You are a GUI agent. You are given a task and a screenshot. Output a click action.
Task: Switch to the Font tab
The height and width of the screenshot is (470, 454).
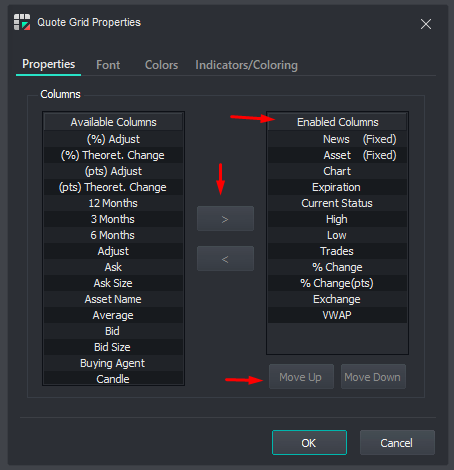pyautogui.click(x=108, y=65)
